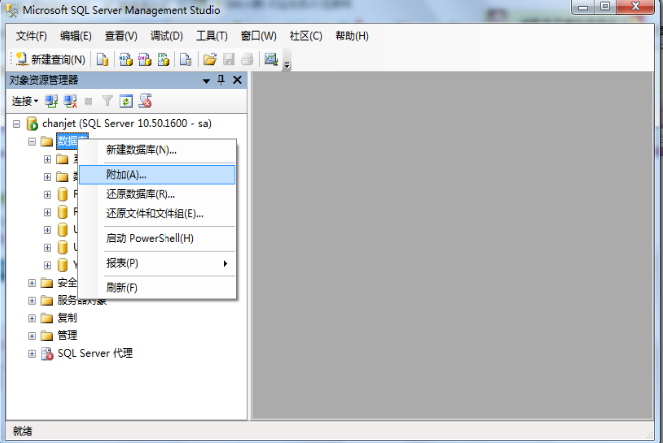The height and width of the screenshot is (443, 663).
Task: Open the 编辑(E) menu
Action: click(76, 36)
